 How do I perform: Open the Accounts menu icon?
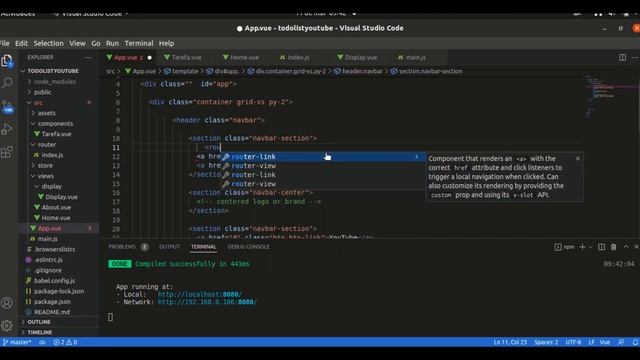(x=7, y=303)
